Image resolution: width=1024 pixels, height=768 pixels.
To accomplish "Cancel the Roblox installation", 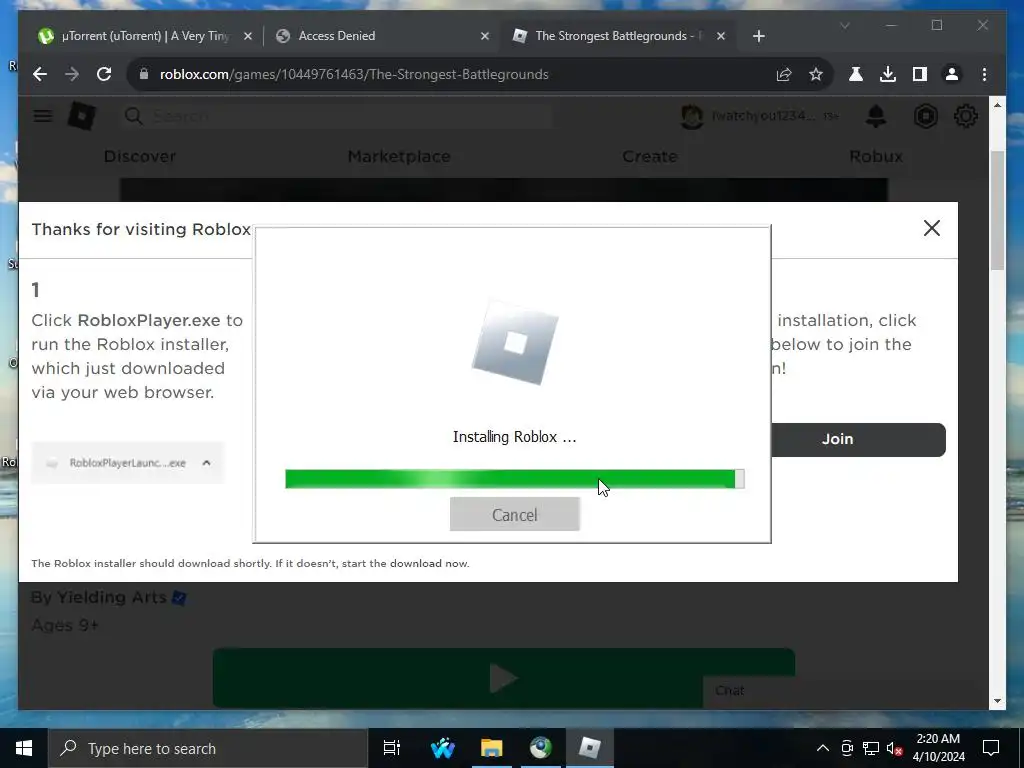I will click(515, 515).
